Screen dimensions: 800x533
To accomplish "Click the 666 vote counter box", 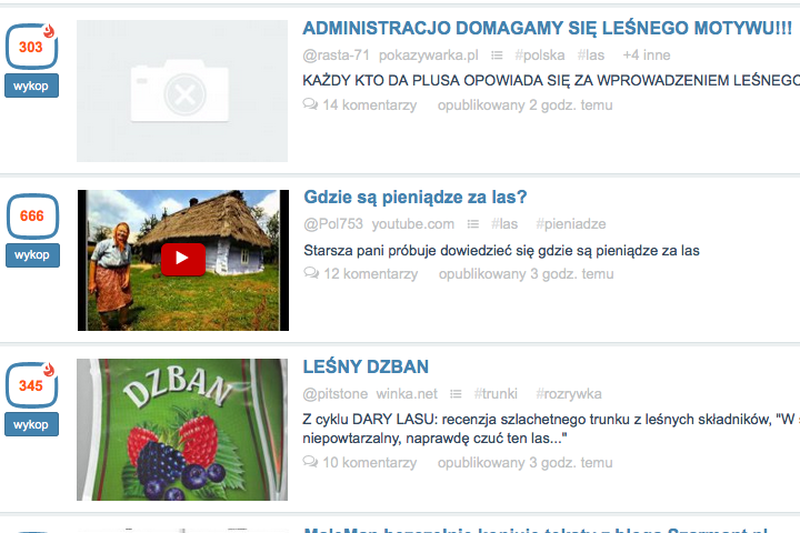I will point(33,216).
